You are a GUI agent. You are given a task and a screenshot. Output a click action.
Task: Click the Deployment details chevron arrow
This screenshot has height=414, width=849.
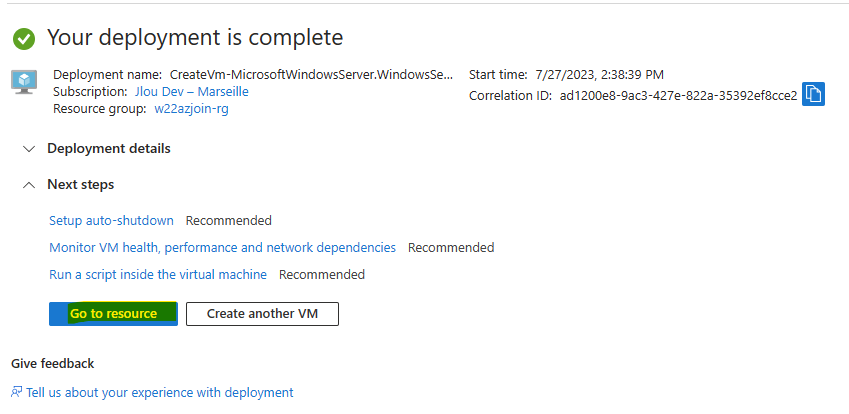pos(29,149)
